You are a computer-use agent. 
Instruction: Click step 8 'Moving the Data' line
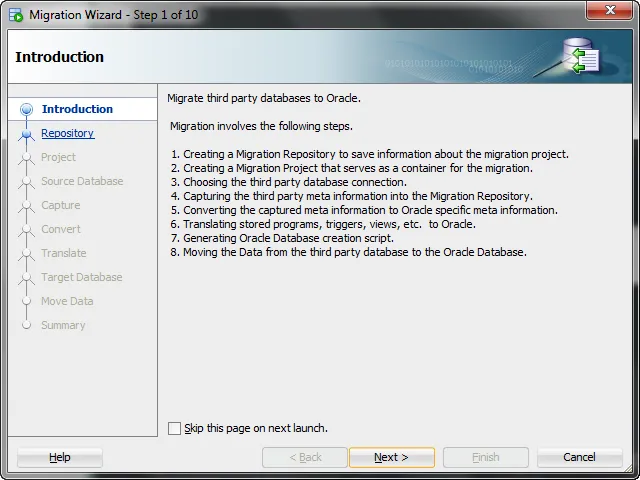point(349,252)
